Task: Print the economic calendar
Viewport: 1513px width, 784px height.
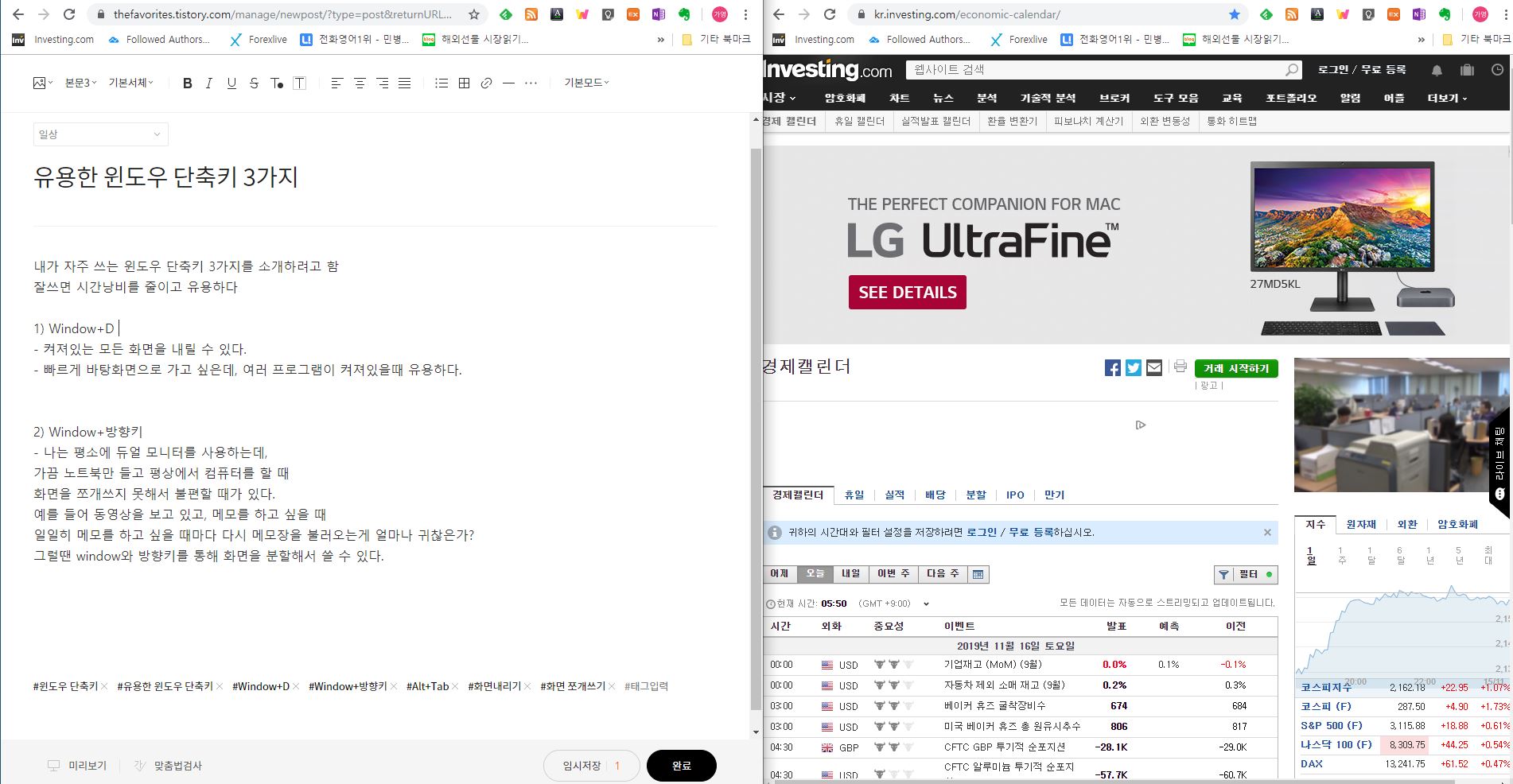Action: pos(1180,367)
